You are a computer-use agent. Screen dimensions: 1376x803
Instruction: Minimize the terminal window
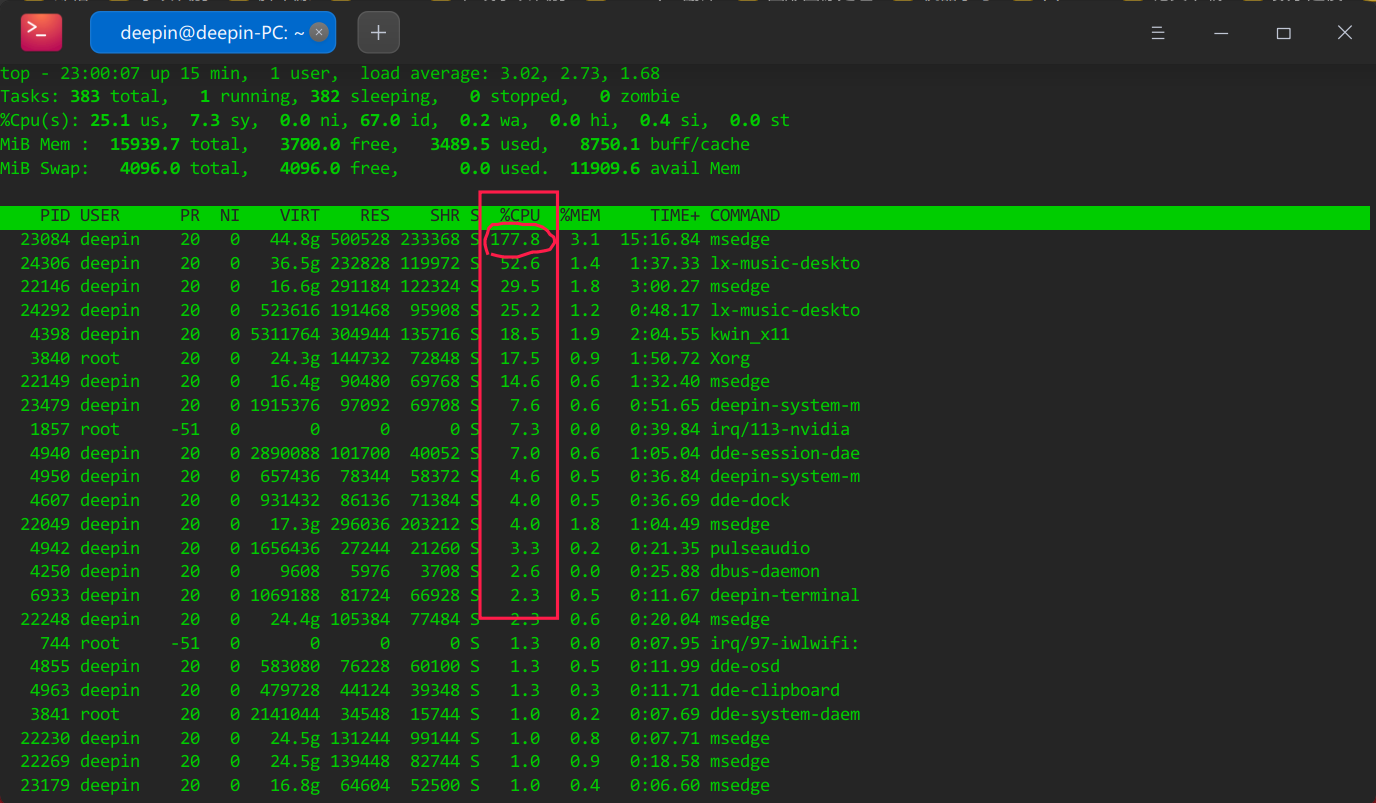click(1221, 33)
